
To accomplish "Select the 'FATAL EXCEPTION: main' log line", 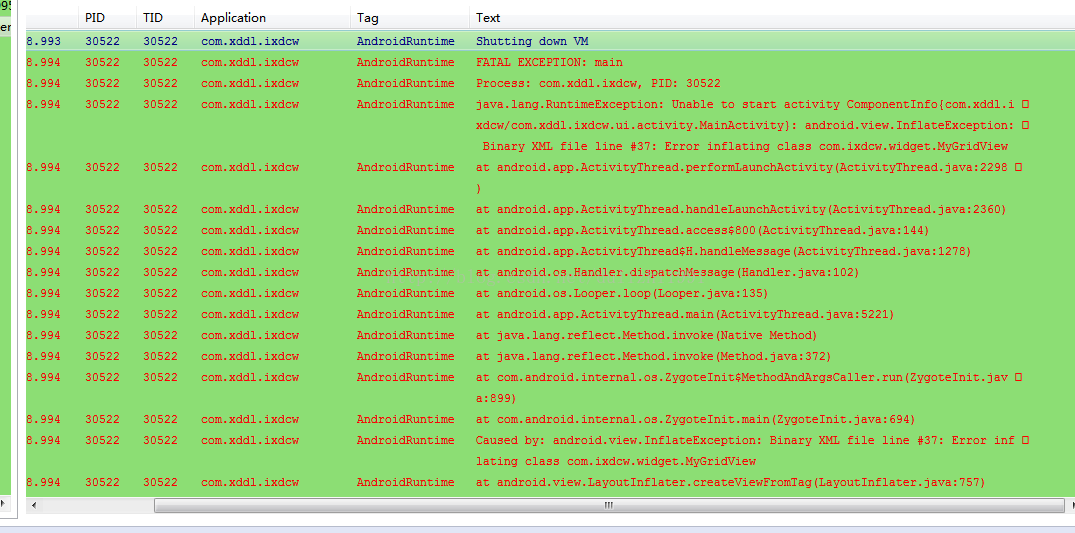I will [x=548, y=62].
